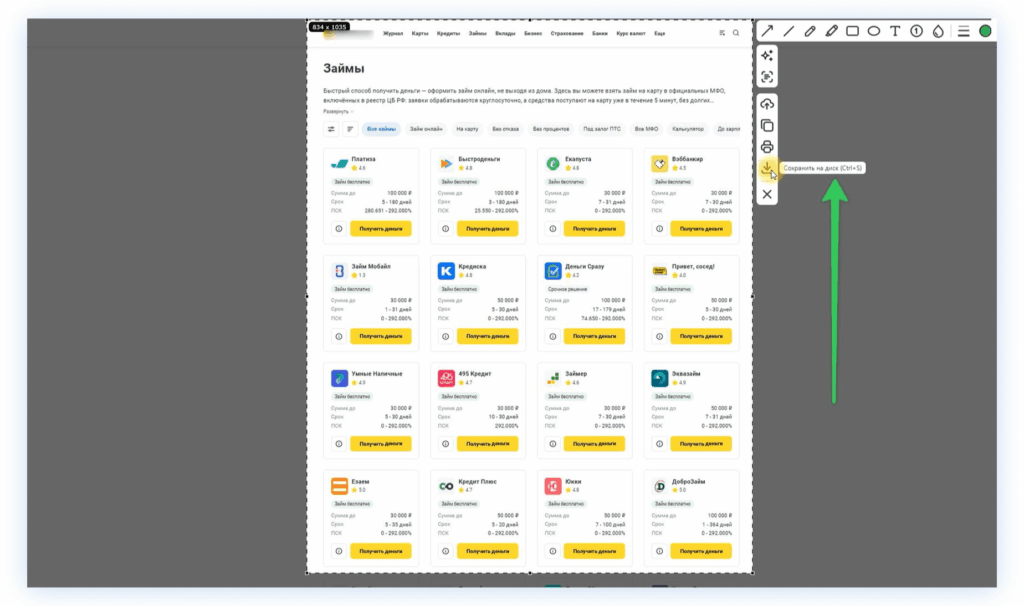Image resolution: width=1024 pixels, height=606 pixels.
Task: Go to the Кредиты section
Action: click(448, 33)
